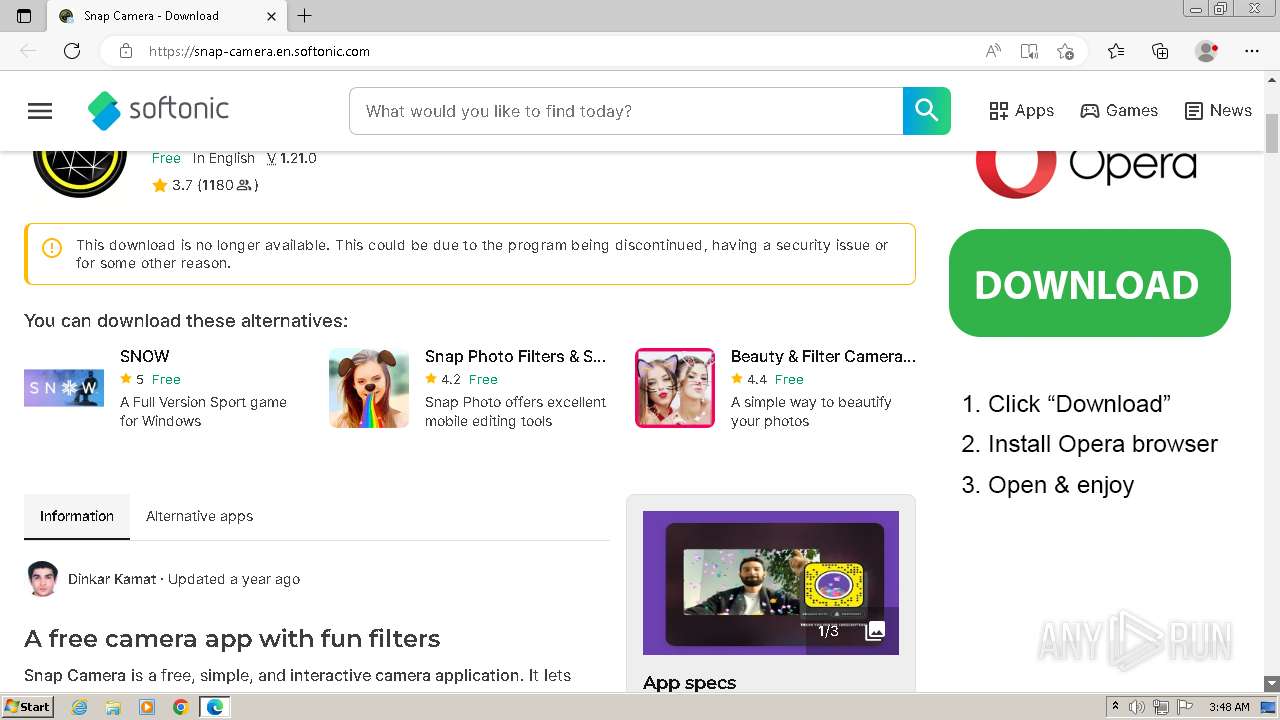Open the News section

click(x=1218, y=111)
